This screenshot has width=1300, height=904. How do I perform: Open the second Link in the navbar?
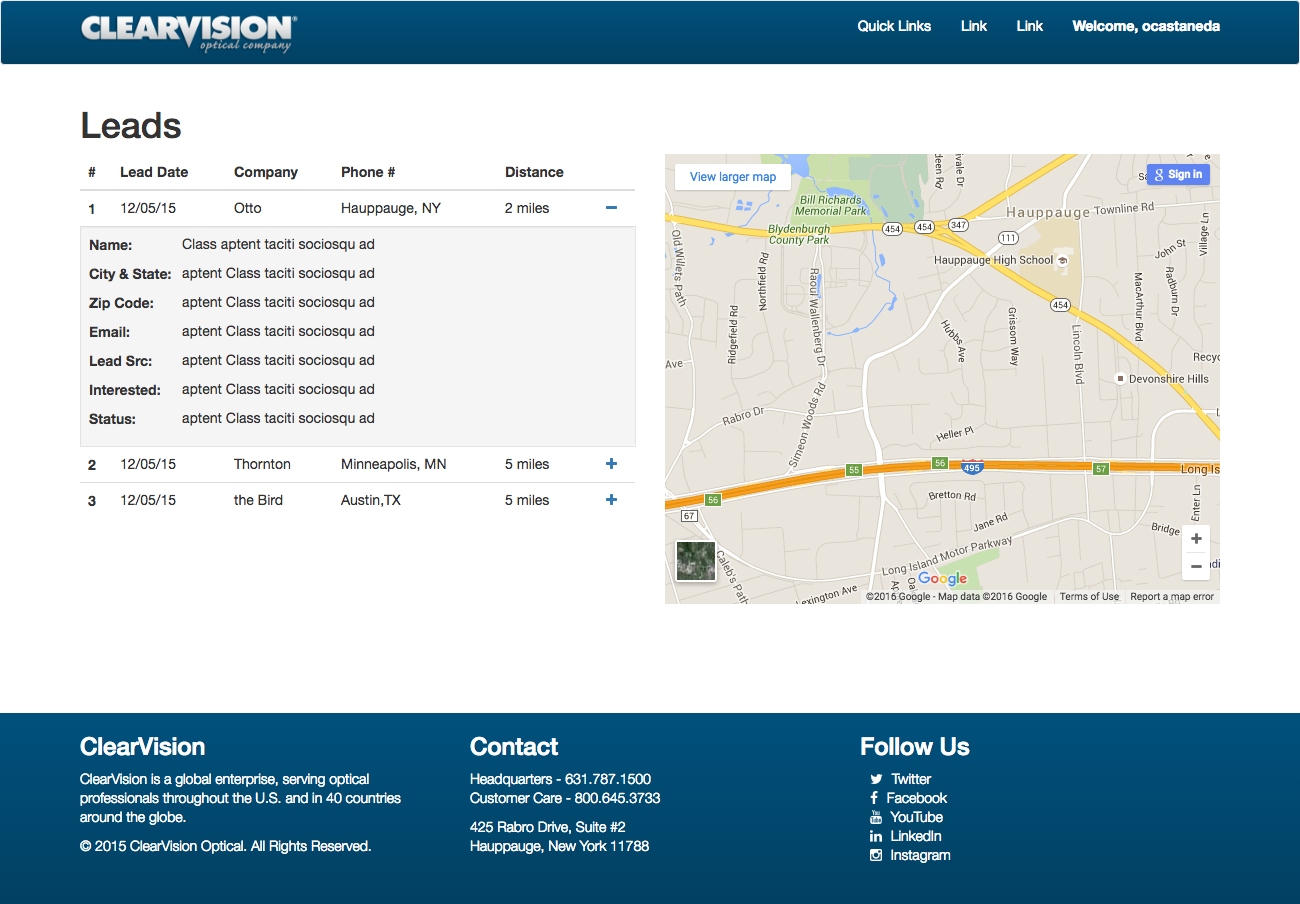click(x=1030, y=26)
